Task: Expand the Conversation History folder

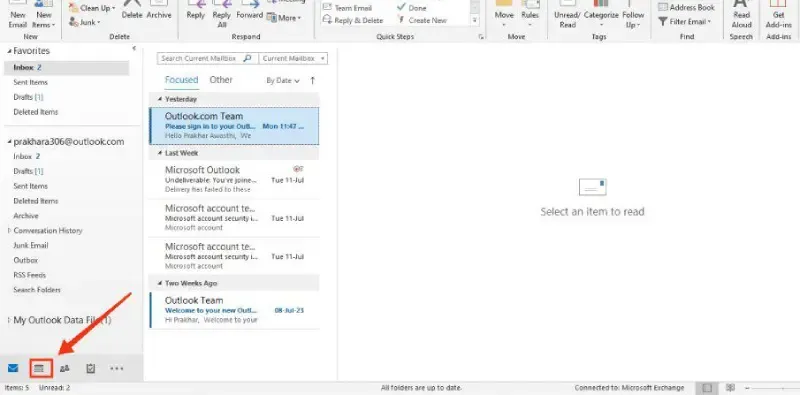Action: 9,231
